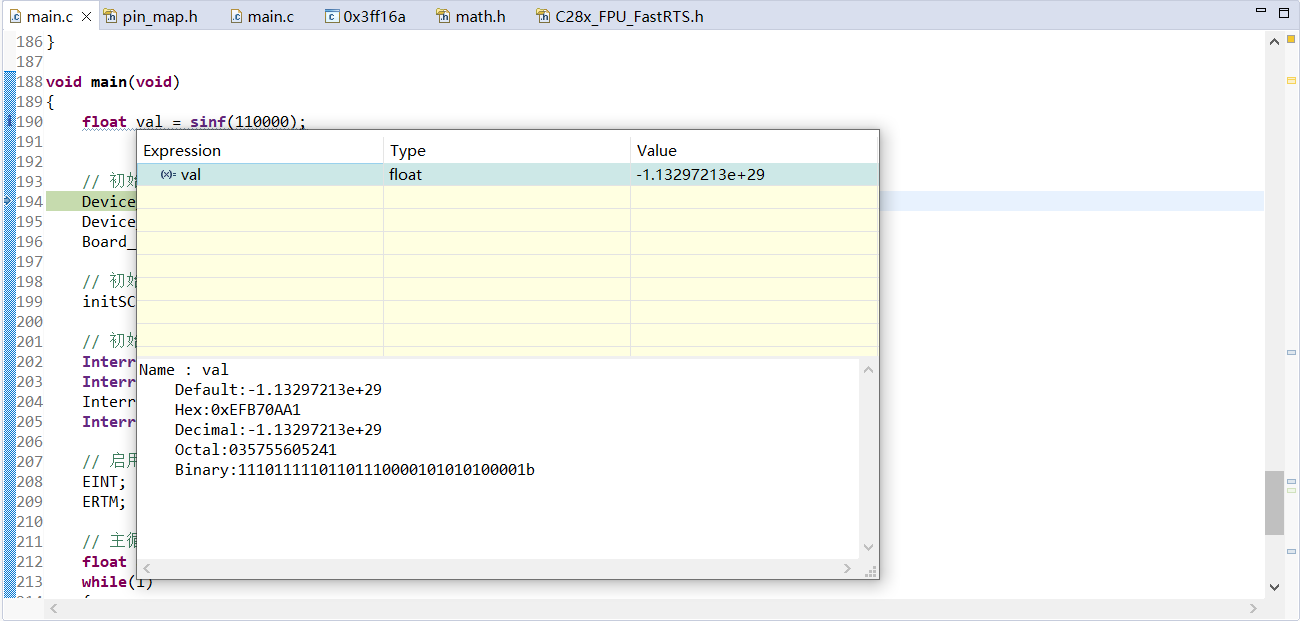Image resolution: width=1300 pixels, height=621 pixels.
Task: Click the Hex:0xEFB70AA1 line in details
Action: 237,410
